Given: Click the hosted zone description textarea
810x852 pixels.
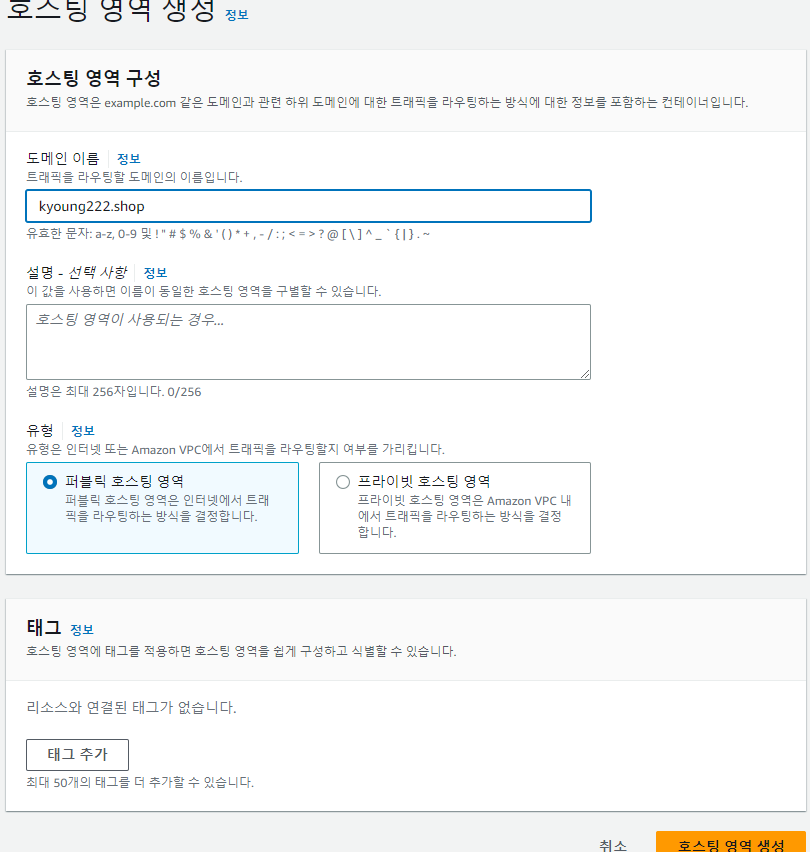Looking at the screenshot, I should click(309, 342).
